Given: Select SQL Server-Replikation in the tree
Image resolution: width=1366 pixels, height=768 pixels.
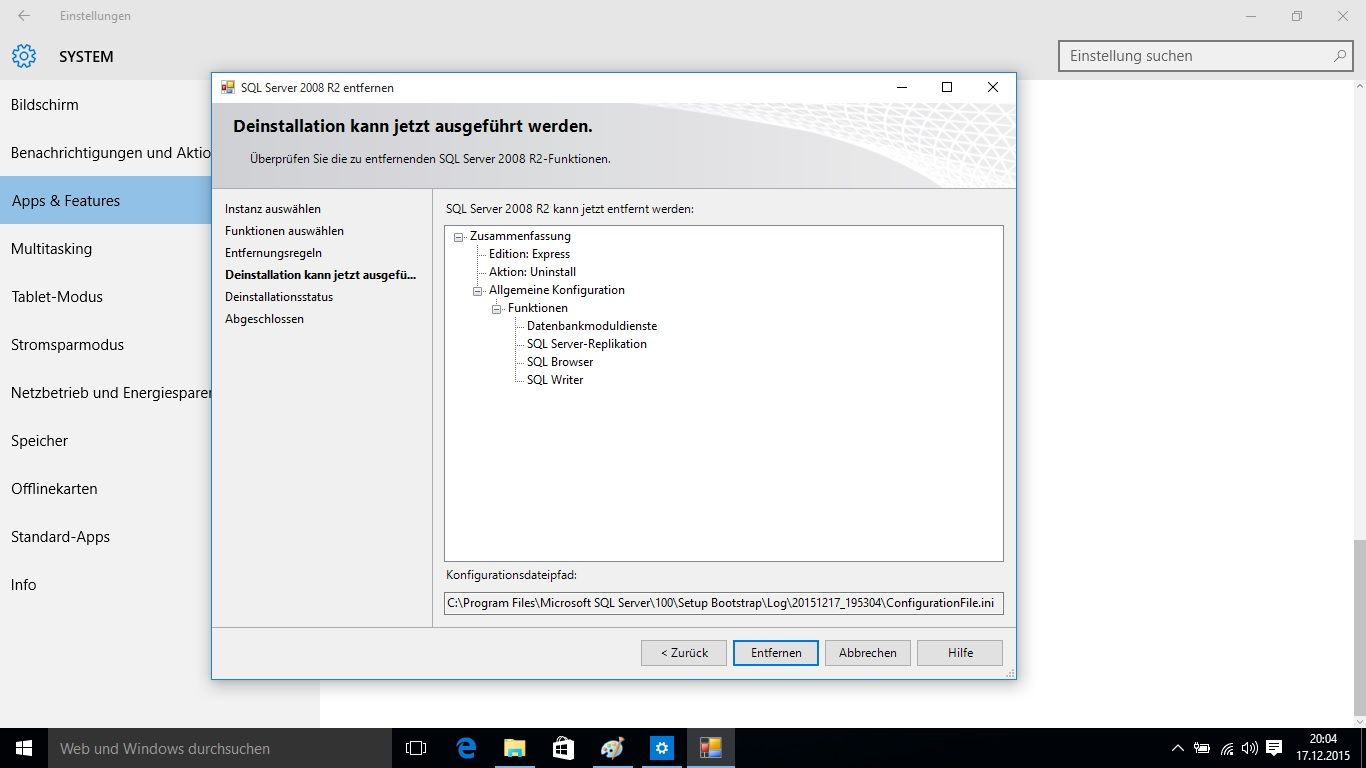Looking at the screenshot, I should (587, 344).
